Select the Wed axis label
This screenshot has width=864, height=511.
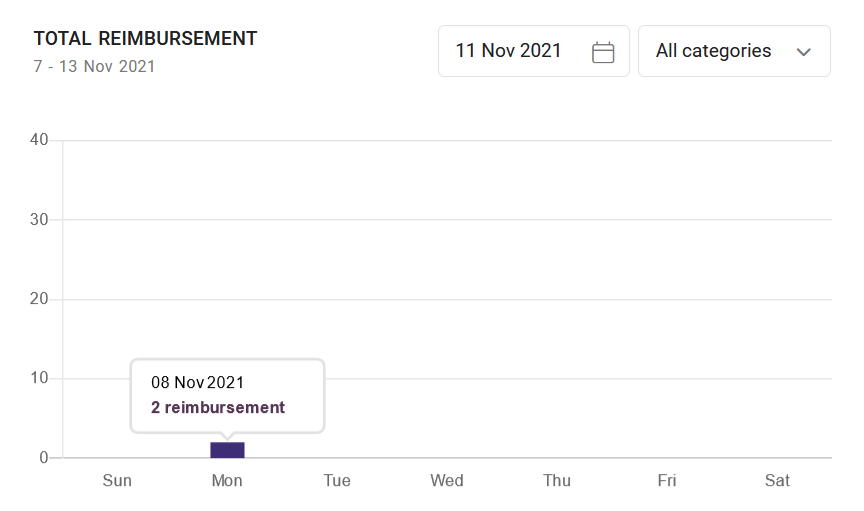447,481
